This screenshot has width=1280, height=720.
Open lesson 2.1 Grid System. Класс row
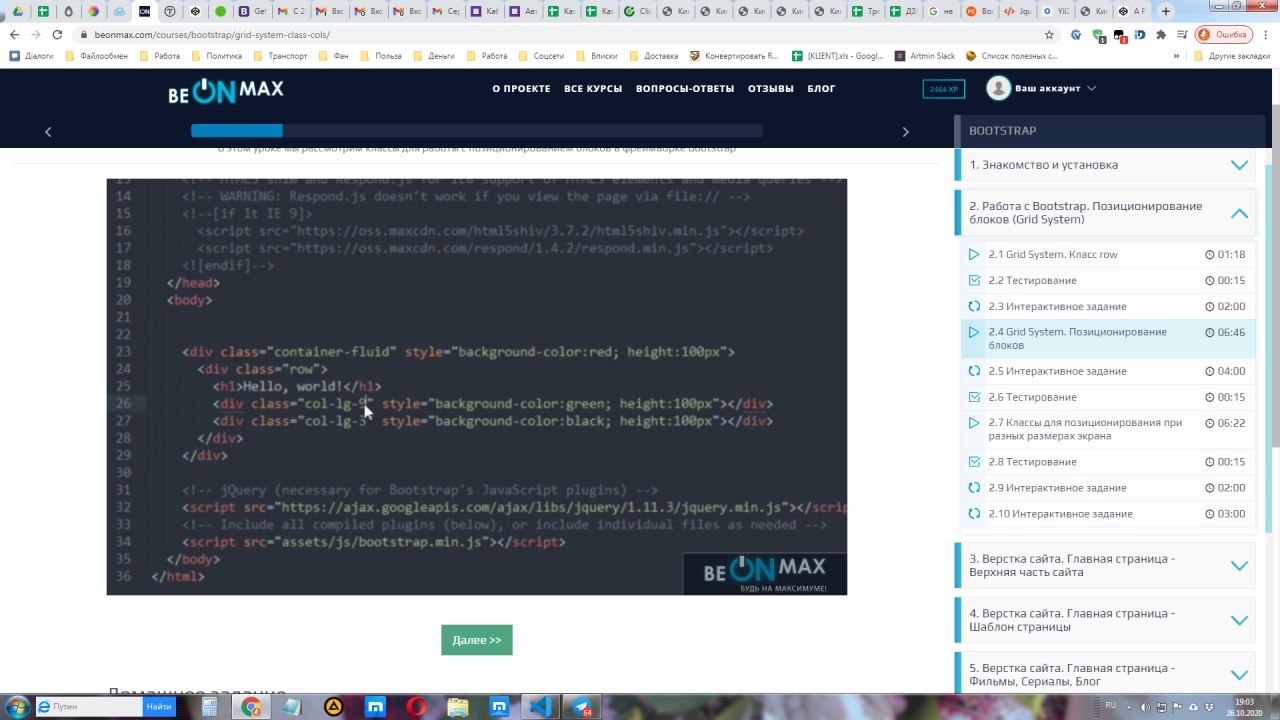[x=1053, y=254]
